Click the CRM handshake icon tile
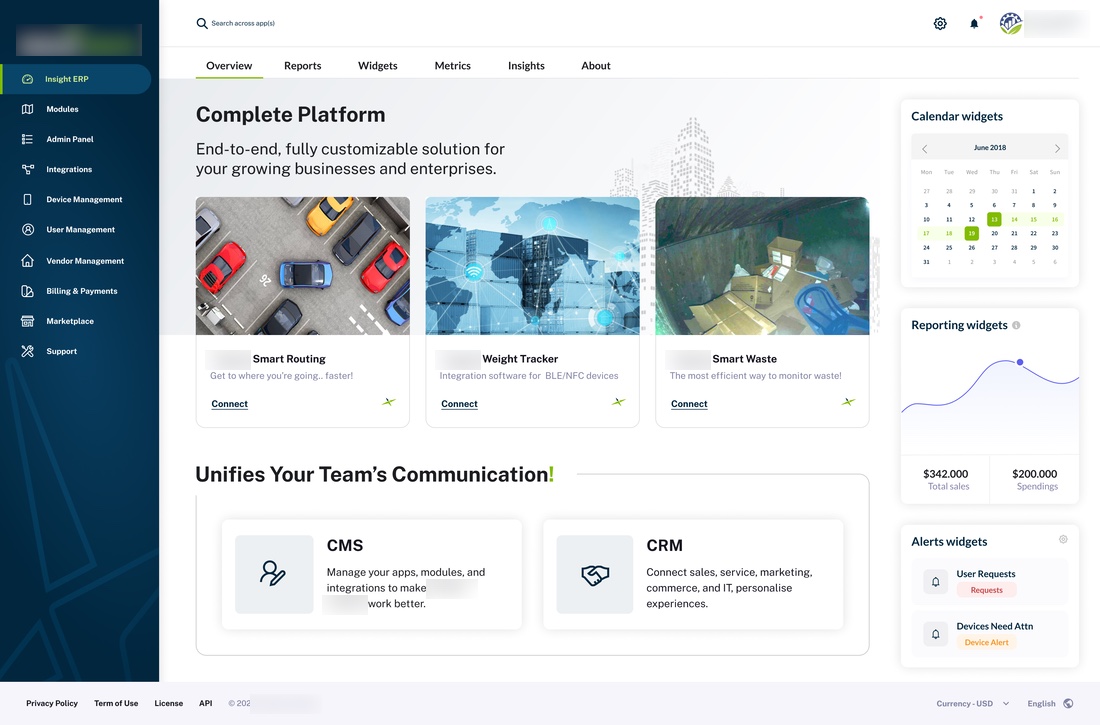Image resolution: width=1100 pixels, height=725 pixels. (x=595, y=574)
